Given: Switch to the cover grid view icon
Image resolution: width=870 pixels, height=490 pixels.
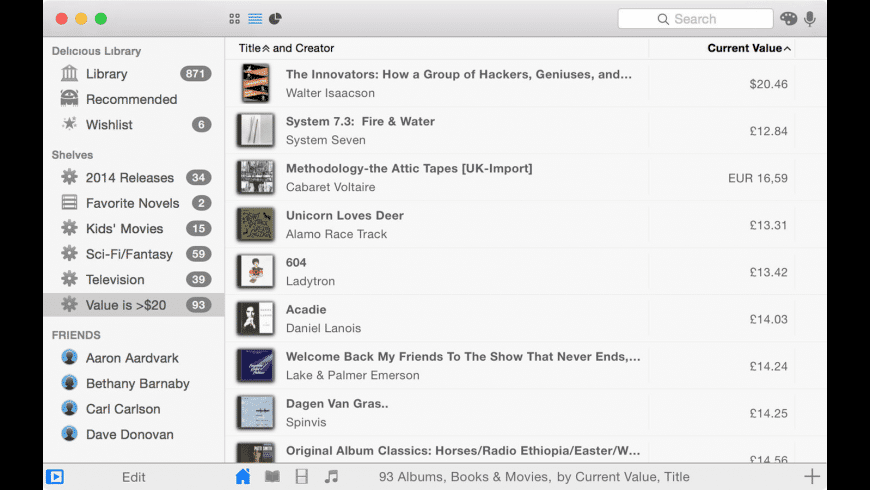Looking at the screenshot, I should pyautogui.click(x=234, y=19).
